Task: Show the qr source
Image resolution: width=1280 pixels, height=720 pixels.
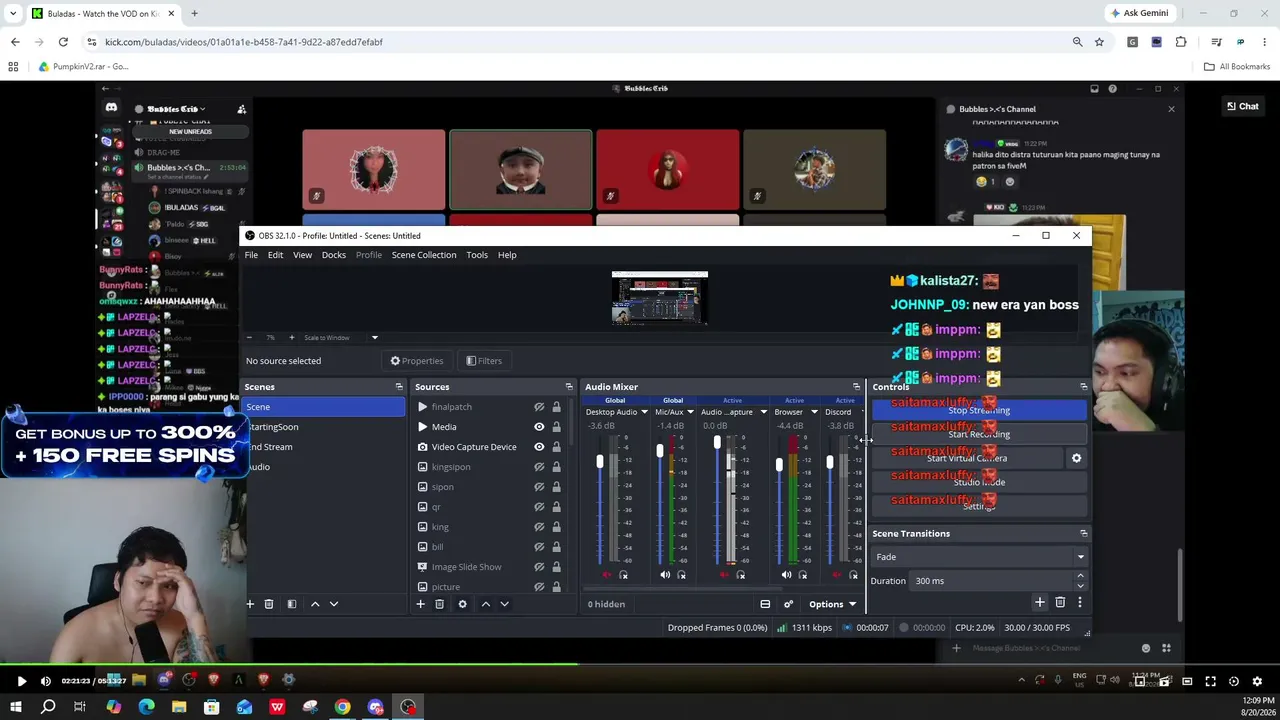Action: point(539,507)
